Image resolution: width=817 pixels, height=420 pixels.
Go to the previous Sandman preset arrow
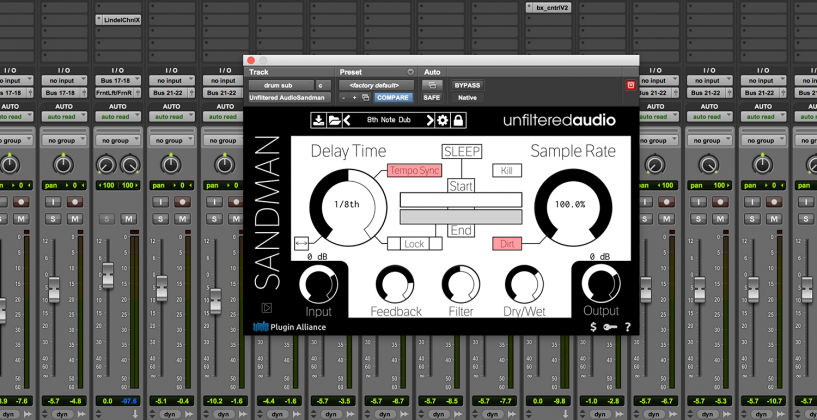[x=348, y=120]
